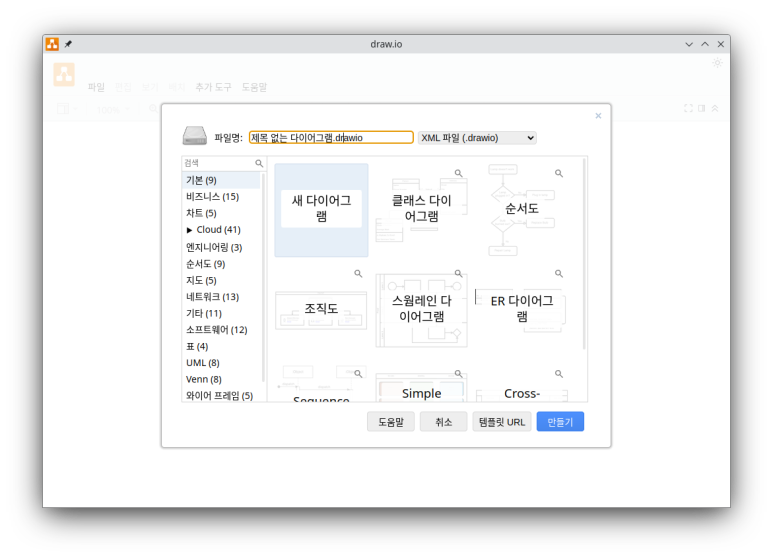Screen dimensions: 773x558
Task: Select the 표 (4) category
Action: click(x=221, y=347)
